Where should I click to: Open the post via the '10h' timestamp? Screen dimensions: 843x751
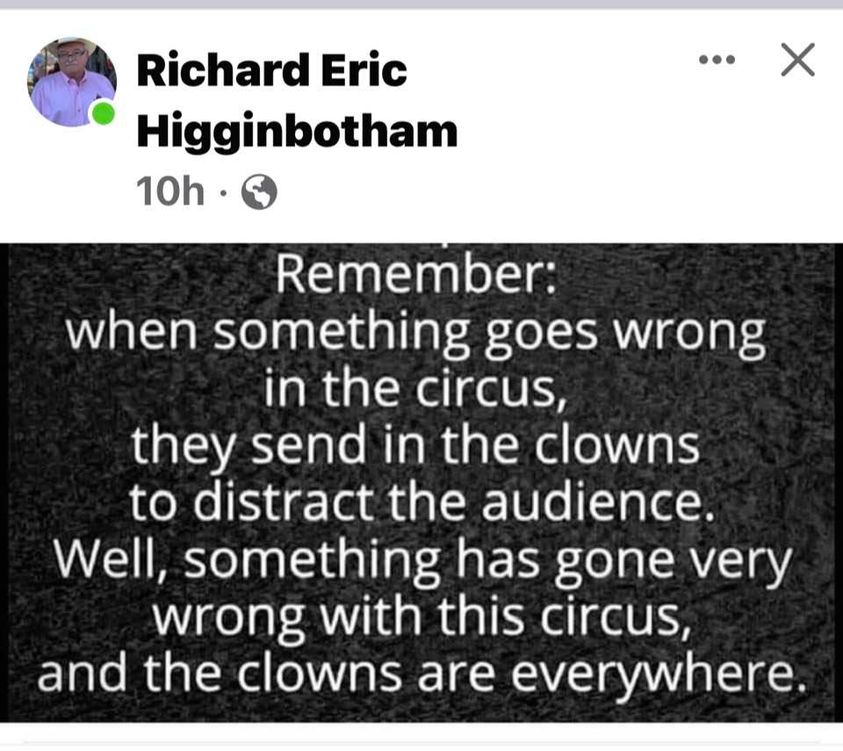[170, 191]
